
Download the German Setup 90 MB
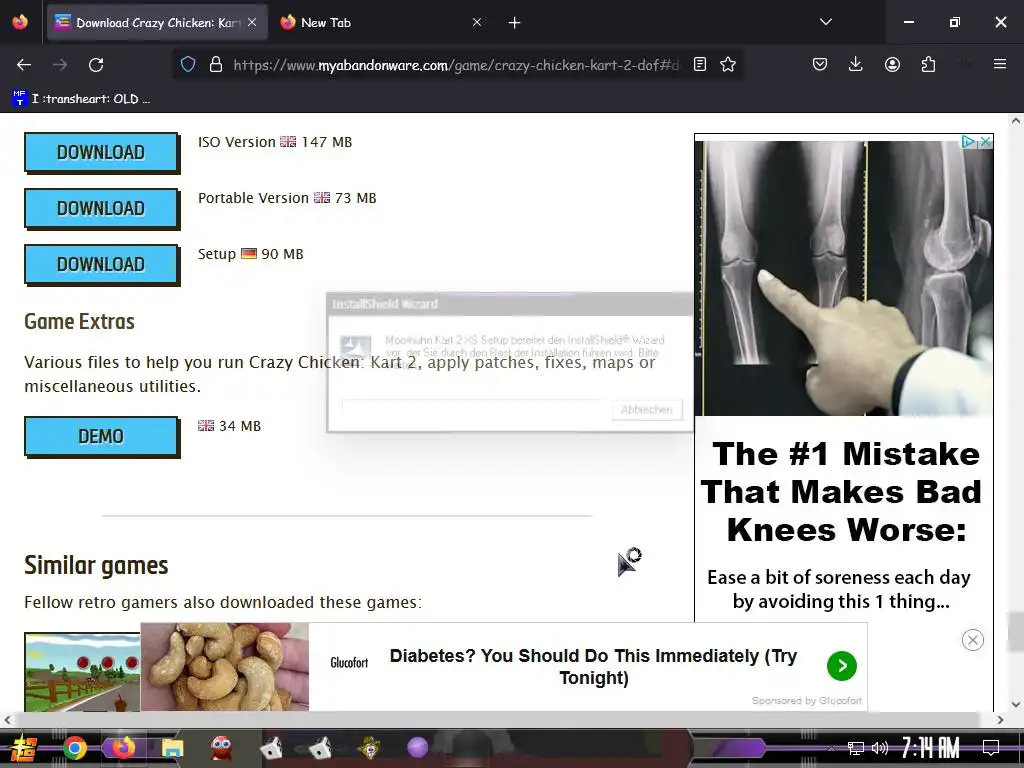tap(101, 264)
